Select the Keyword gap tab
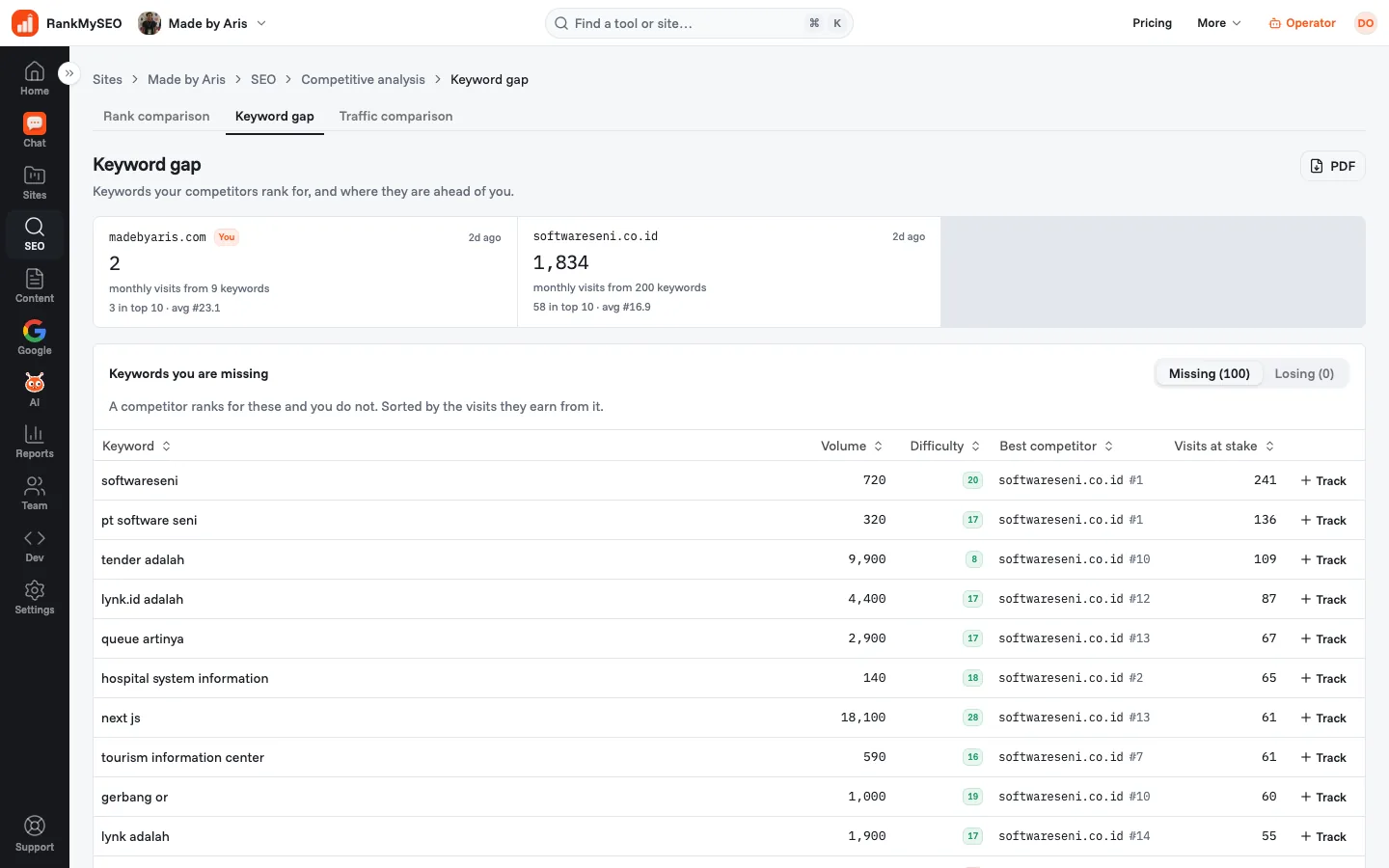Image resolution: width=1389 pixels, height=868 pixels. point(275,116)
